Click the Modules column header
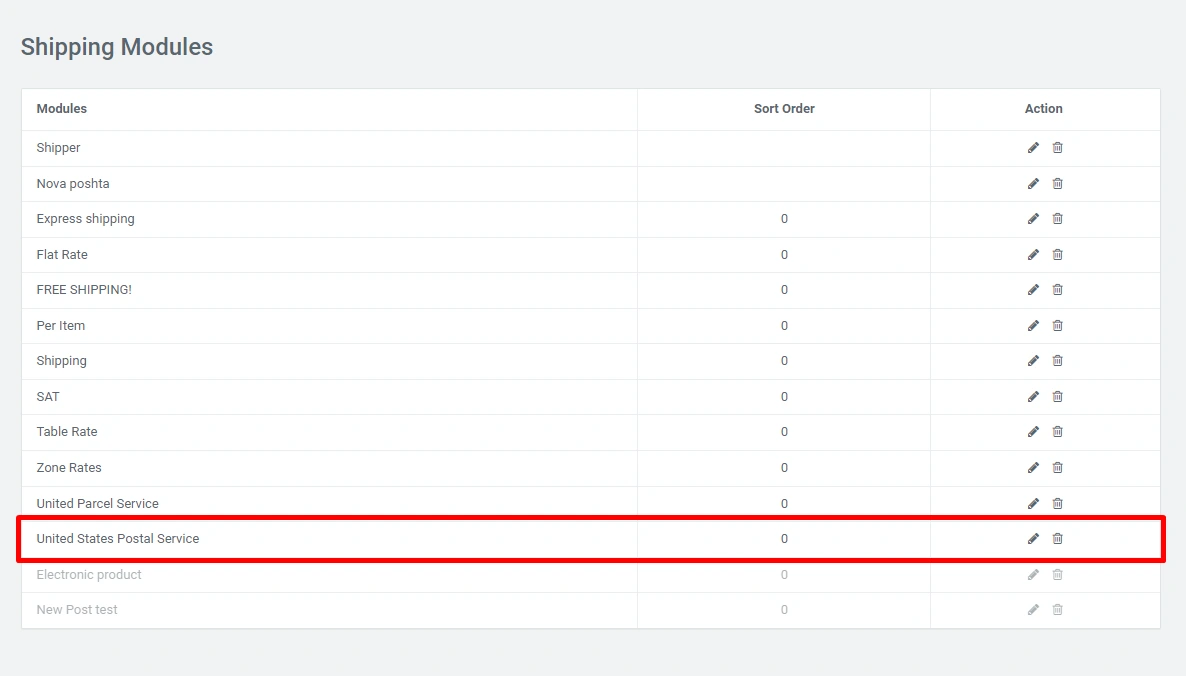The width and height of the screenshot is (1186, 676). click(62, 109)
